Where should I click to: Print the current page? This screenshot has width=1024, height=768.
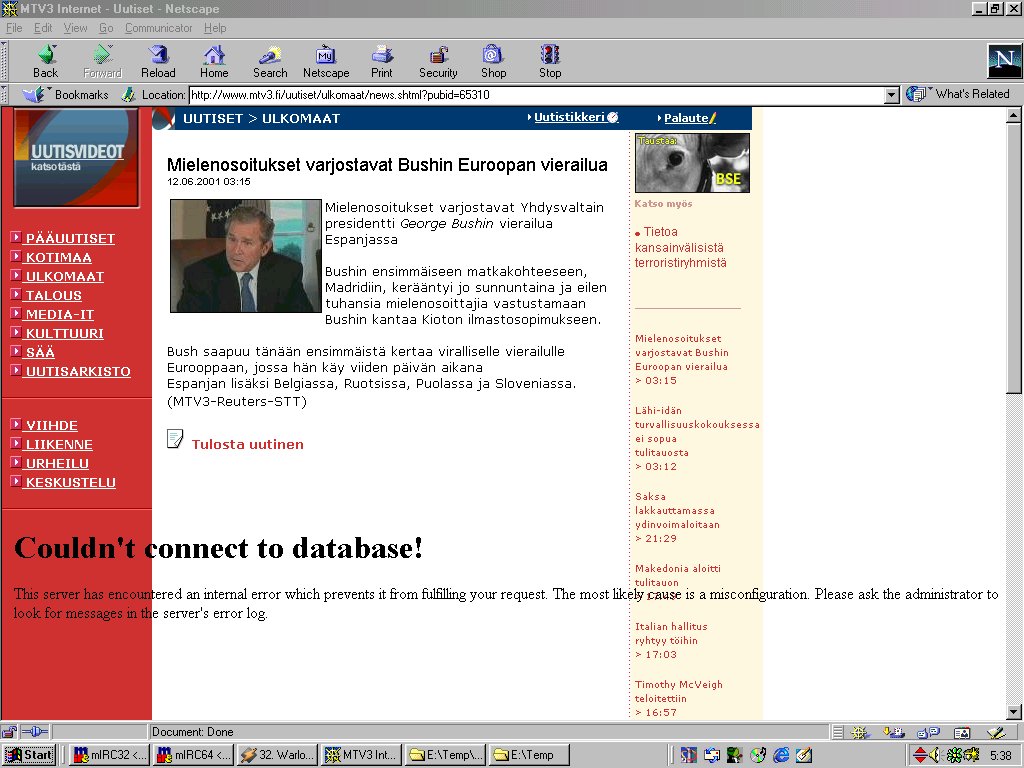(x=382, y=61)
